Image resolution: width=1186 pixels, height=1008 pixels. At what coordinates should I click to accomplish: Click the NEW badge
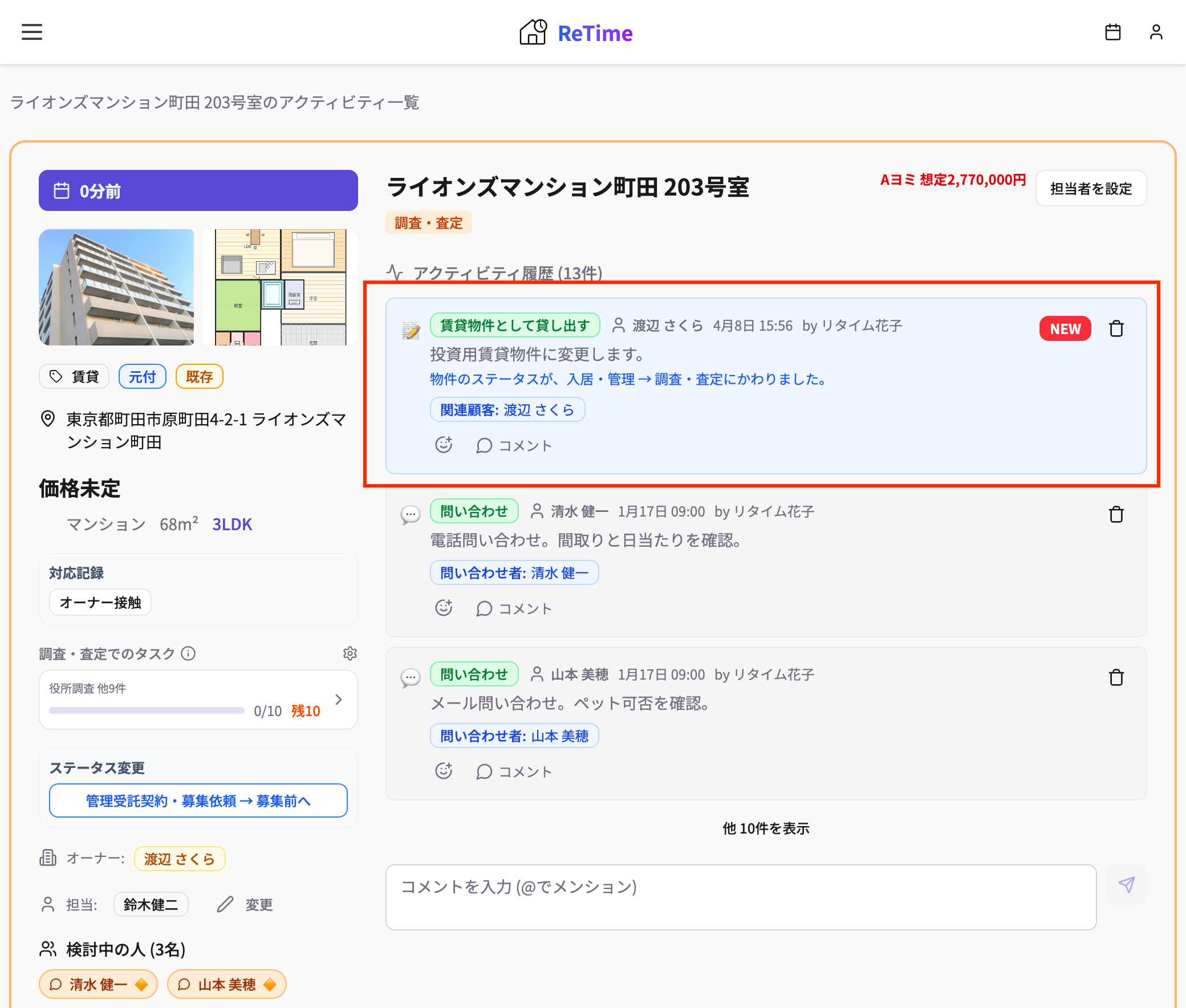(x=1065, y=328)
